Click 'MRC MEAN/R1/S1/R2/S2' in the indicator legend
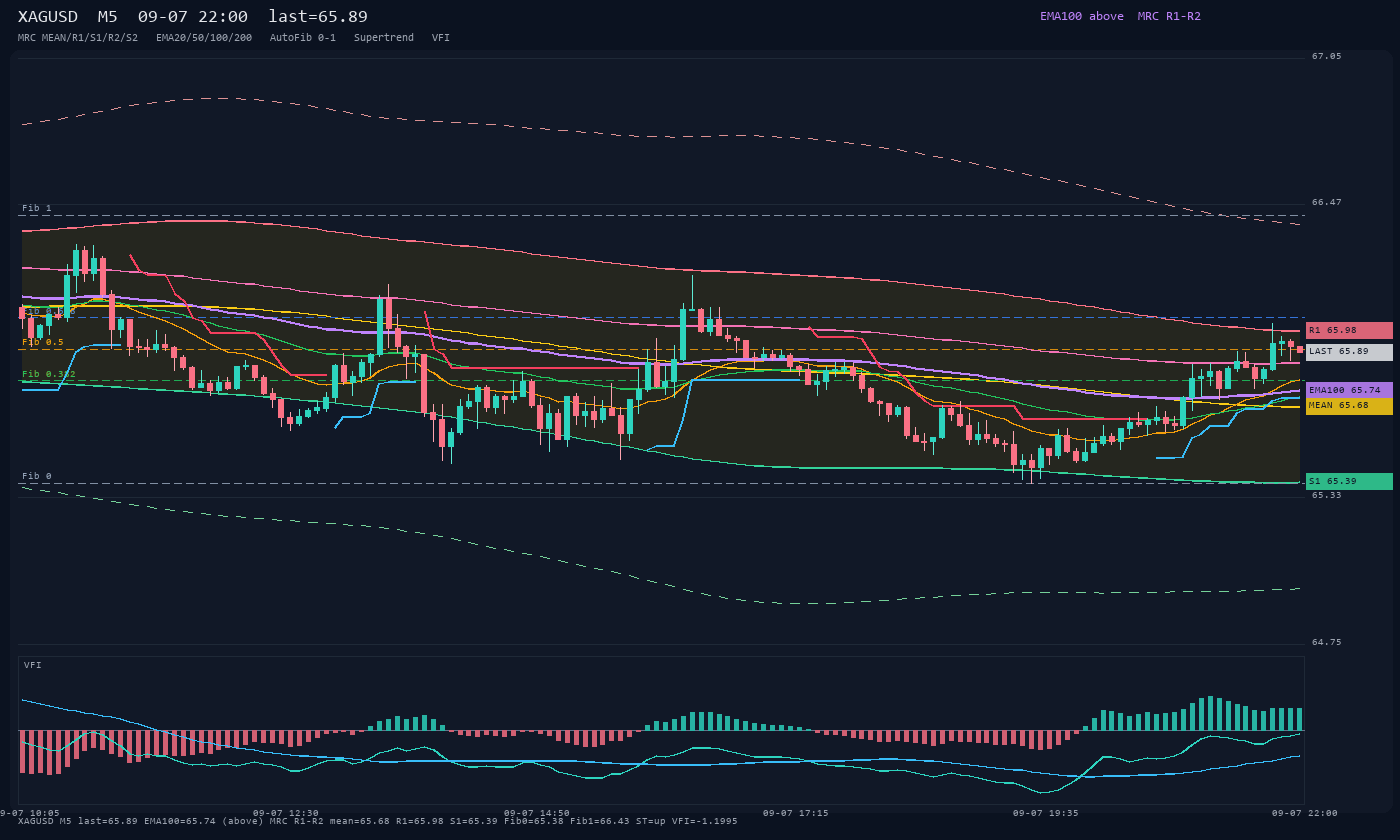Viewport: 1400px width, 840px height. point(78,38)
